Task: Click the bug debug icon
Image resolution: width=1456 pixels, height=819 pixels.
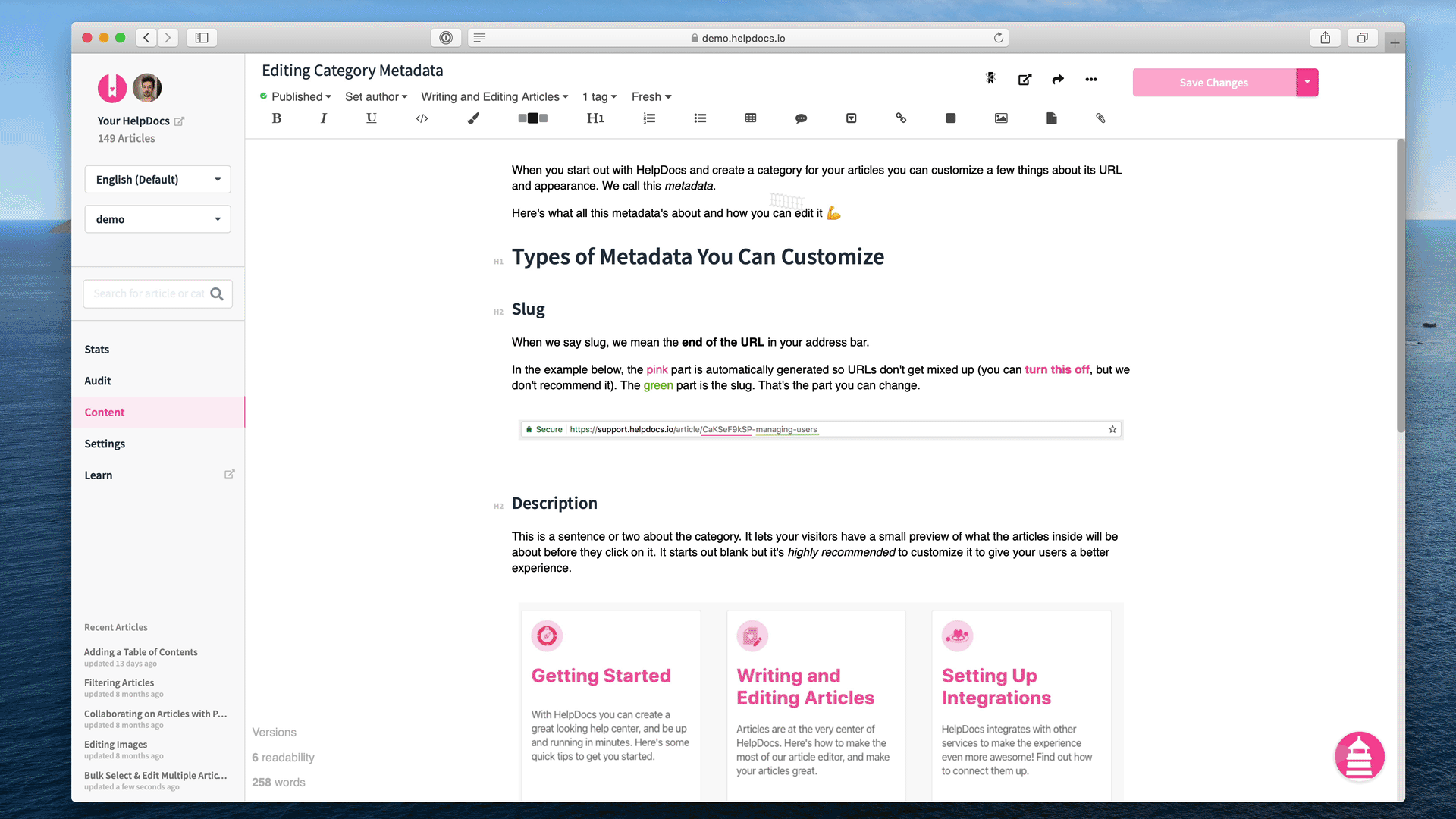Action: click(x=990, y=78)
